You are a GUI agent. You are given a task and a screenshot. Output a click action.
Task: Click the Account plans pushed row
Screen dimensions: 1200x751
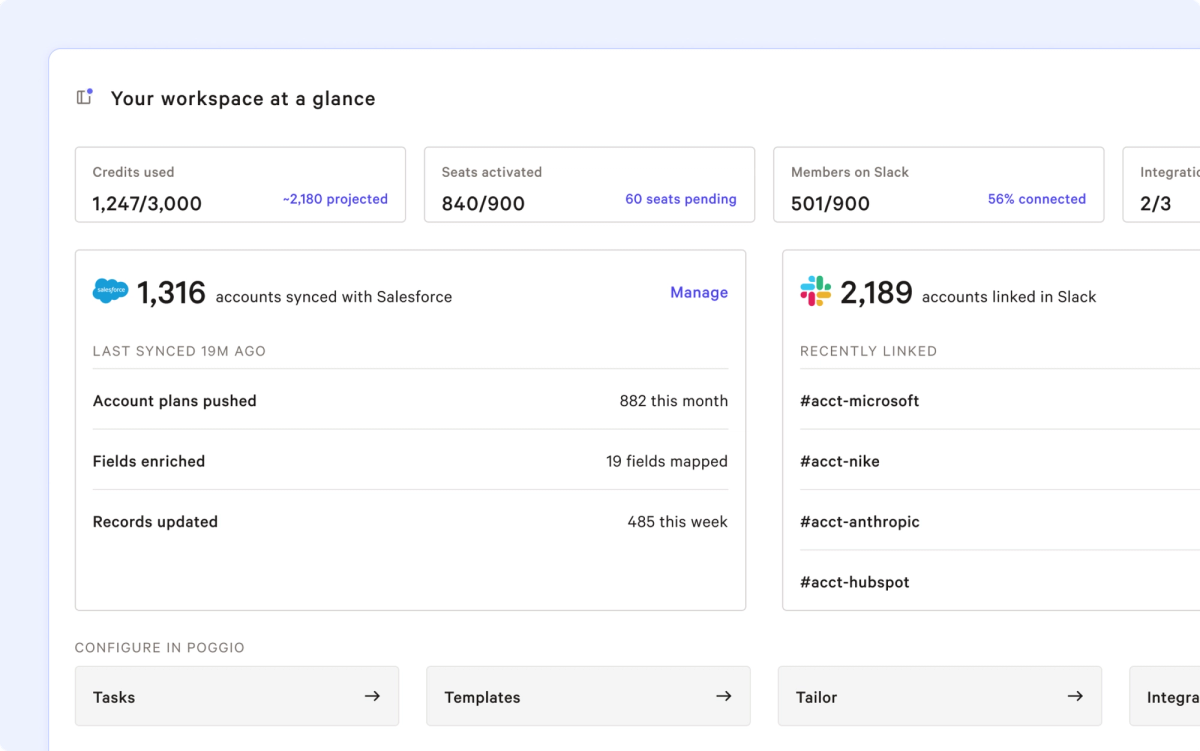pos(410,400)
